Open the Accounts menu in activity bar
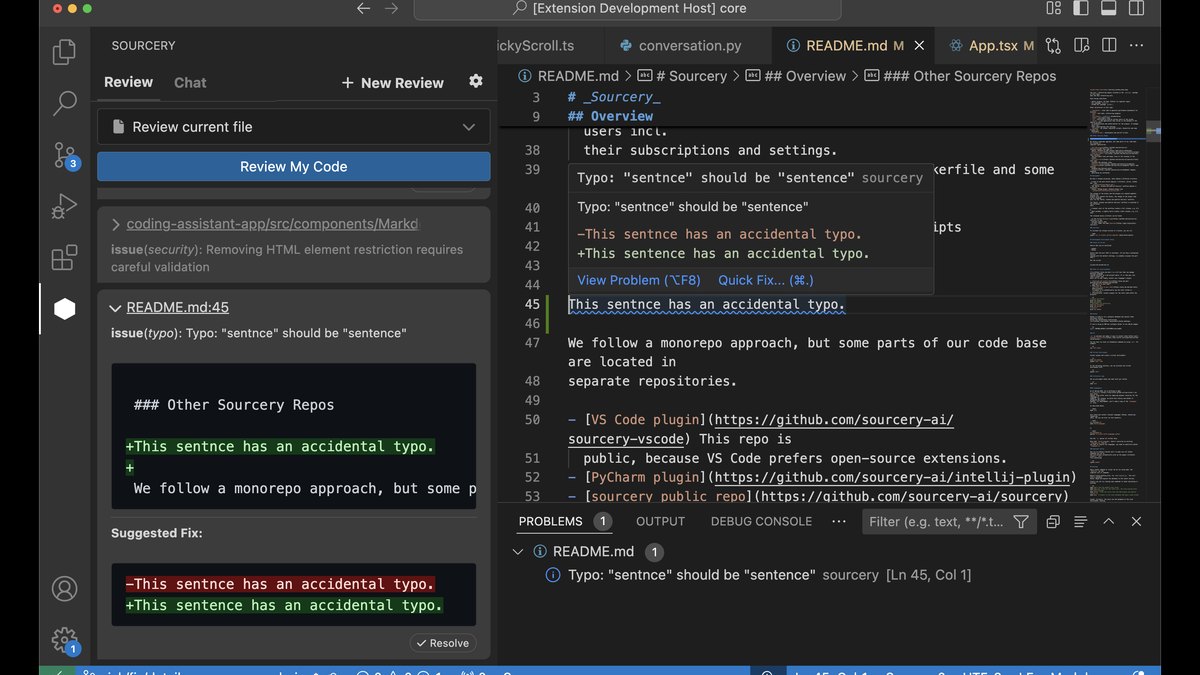This screenshot has width=1200, height=675. click(x=65, y=588)
